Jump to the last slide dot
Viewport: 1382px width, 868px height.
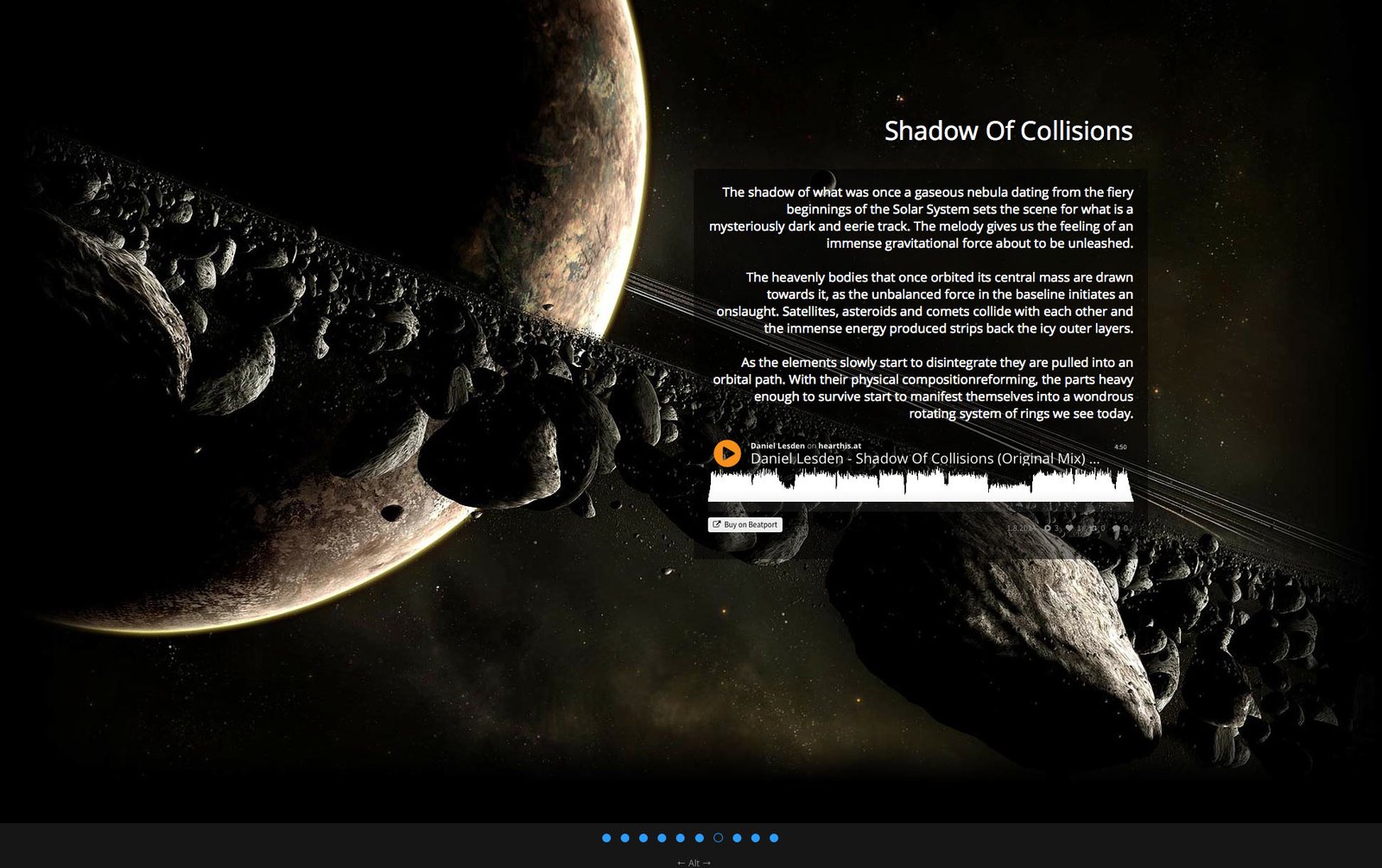tap(774, 838)
